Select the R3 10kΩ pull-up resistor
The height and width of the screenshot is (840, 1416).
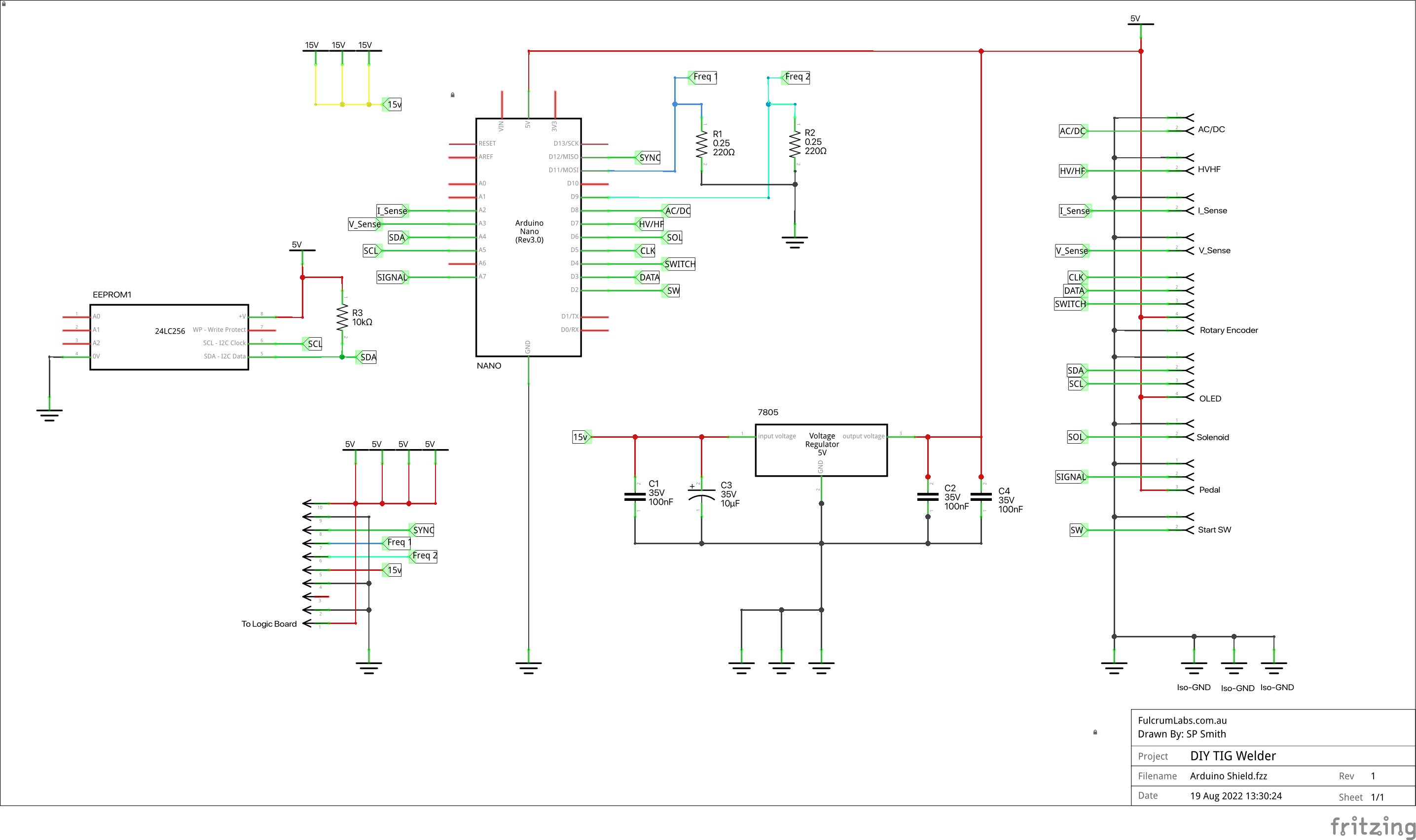pyautogui.click(x=342, y=317)
